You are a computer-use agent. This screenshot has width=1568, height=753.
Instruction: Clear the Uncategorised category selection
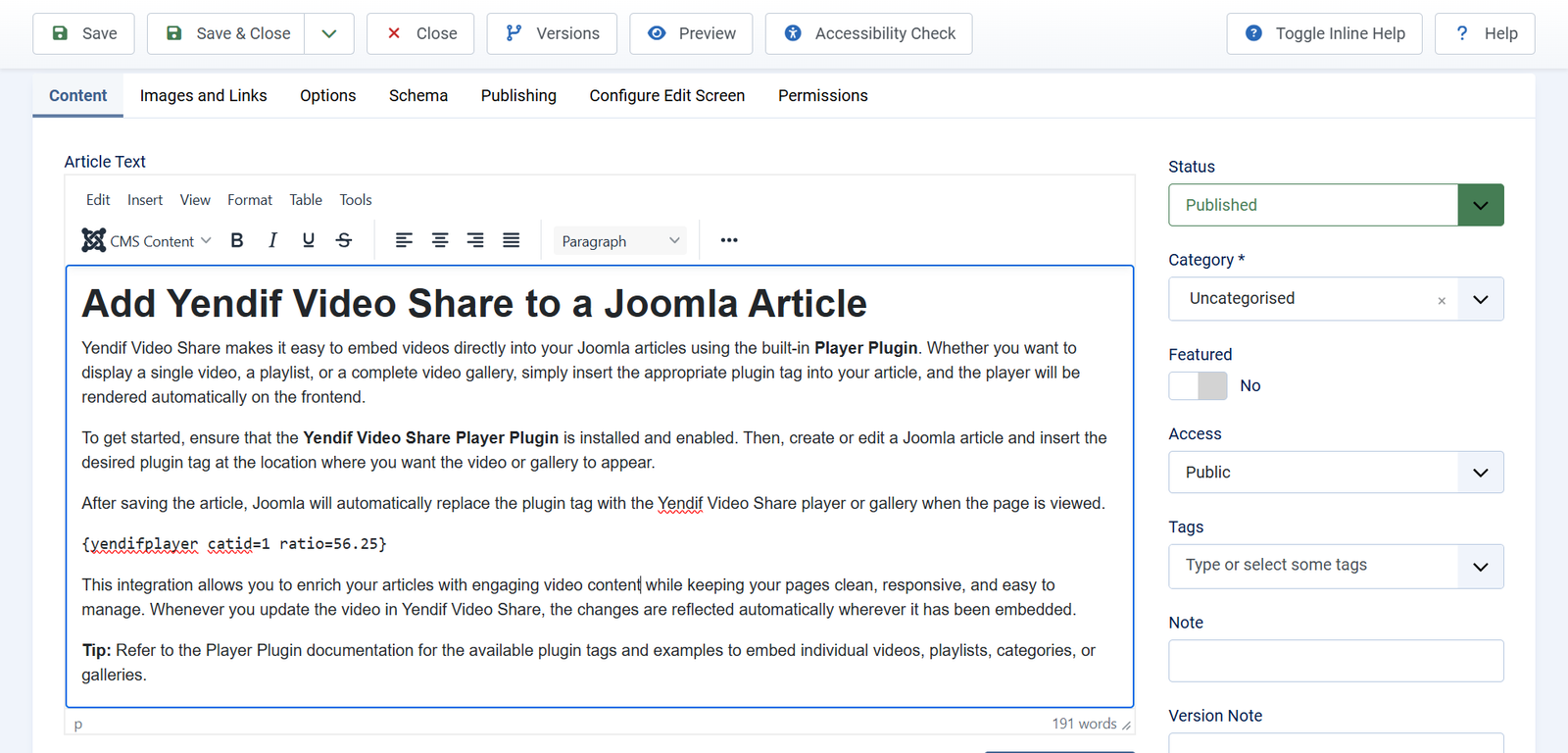point(1442,301)
